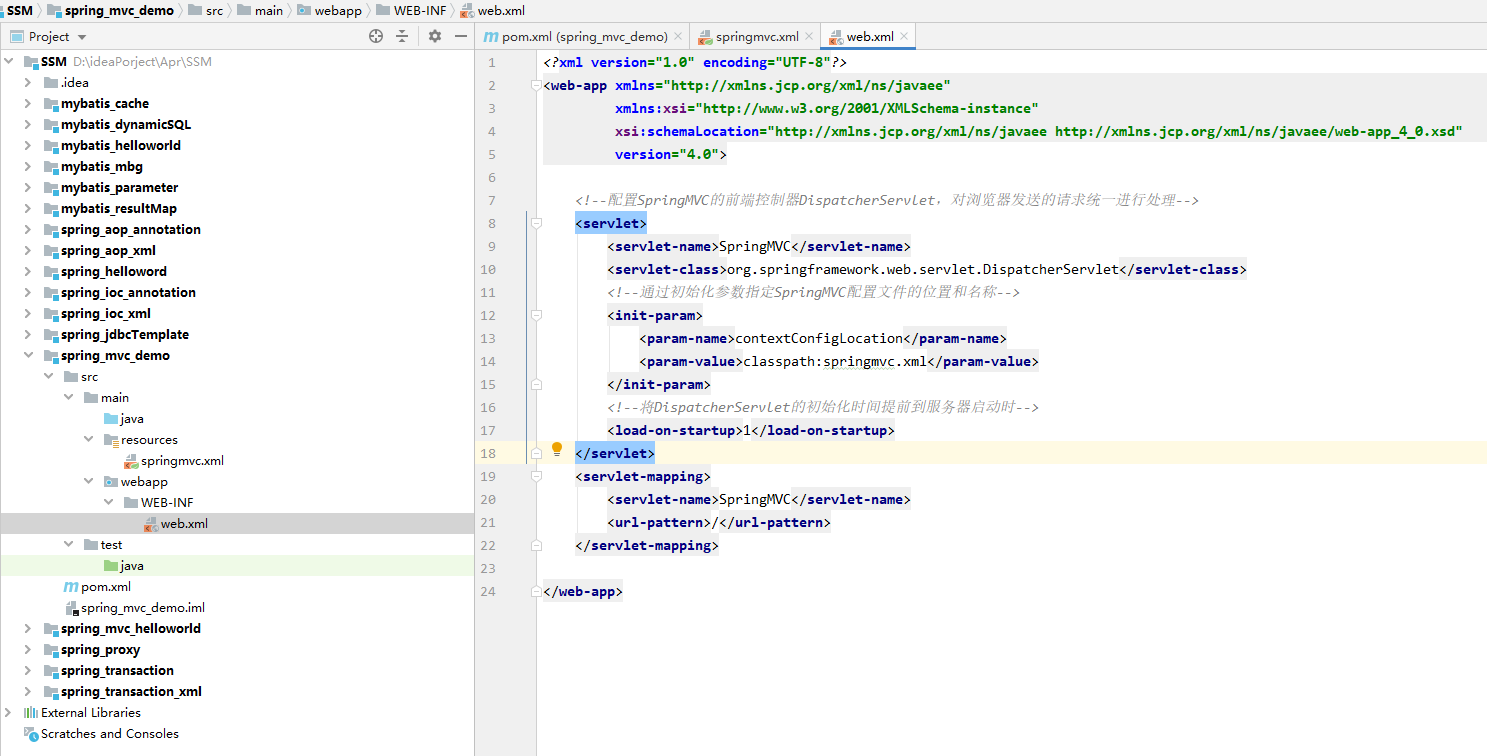Expand External Libraries node
The width and height of the screenshot is (1487, 756).
coord(9,713)
